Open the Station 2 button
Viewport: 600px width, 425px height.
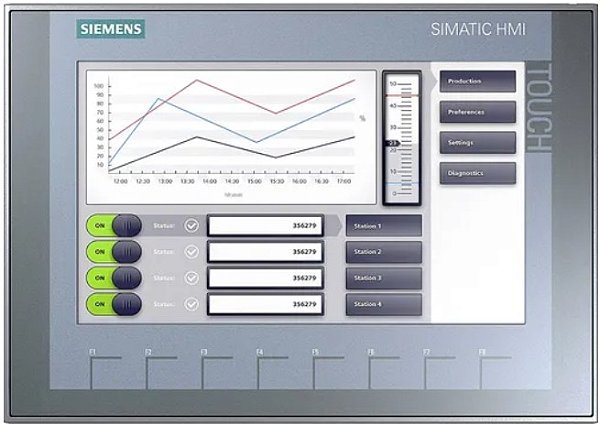(x=384, y=252)
